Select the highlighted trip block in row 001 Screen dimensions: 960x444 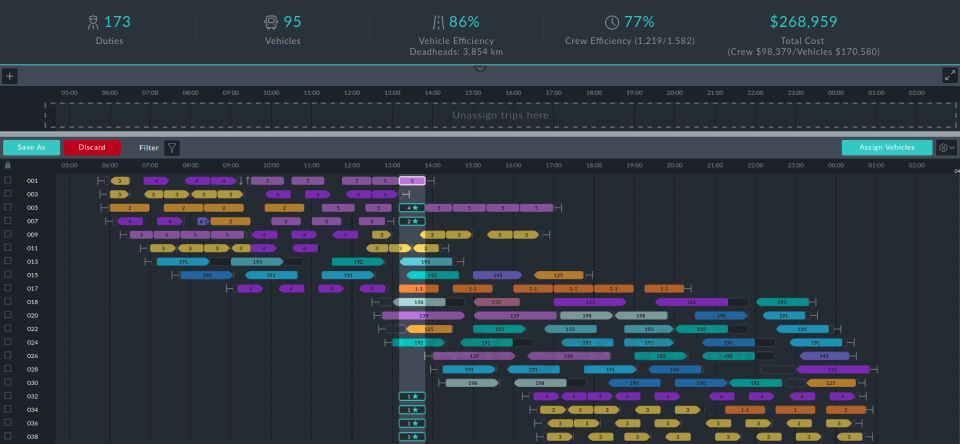(412, 181)
